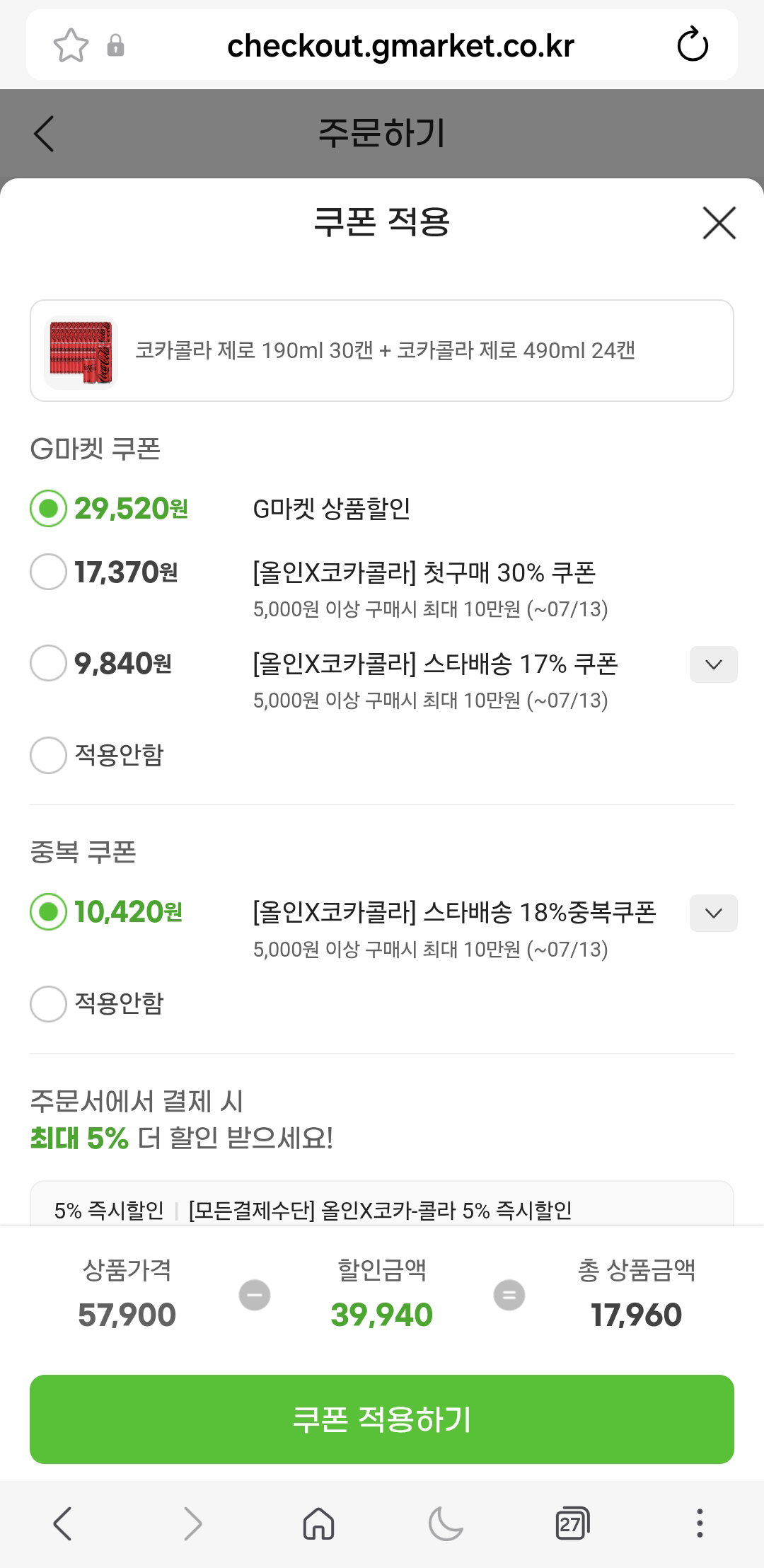This screenshot has width=764, height=1568.
Task: Go back with the browser back arrow
Action: point(62,1523)
